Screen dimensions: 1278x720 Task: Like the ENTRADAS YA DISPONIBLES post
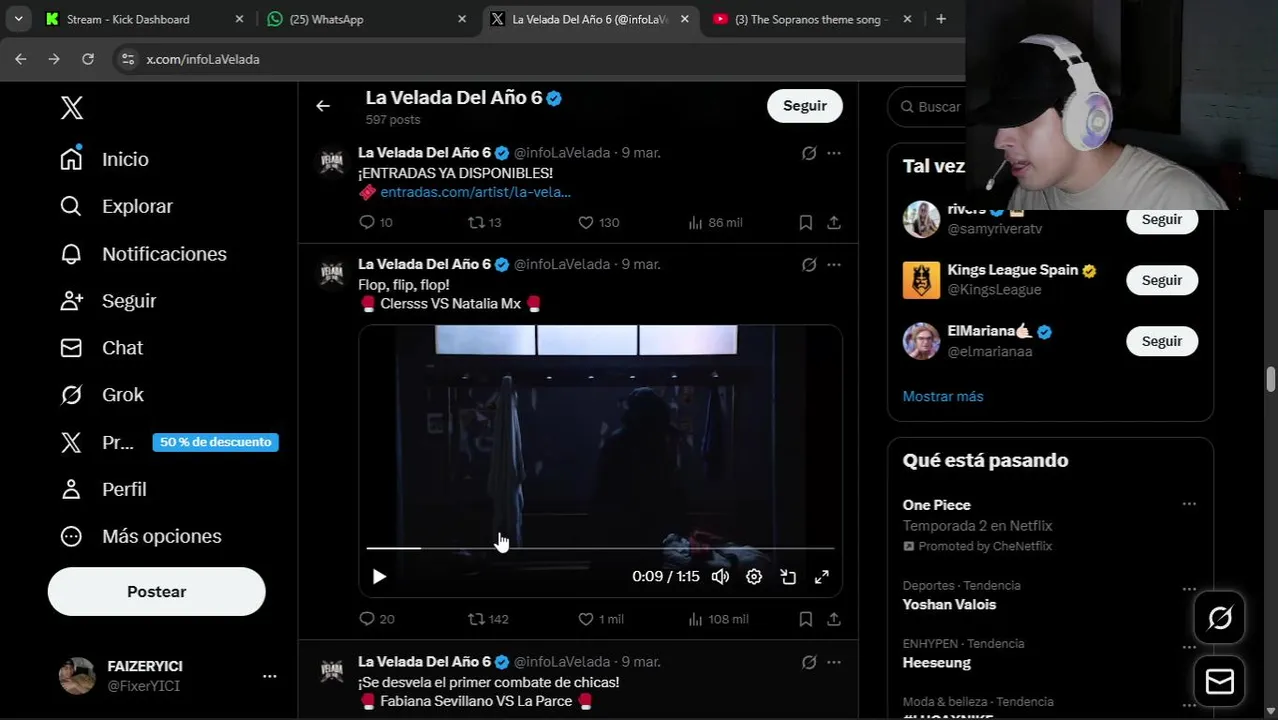599,222
